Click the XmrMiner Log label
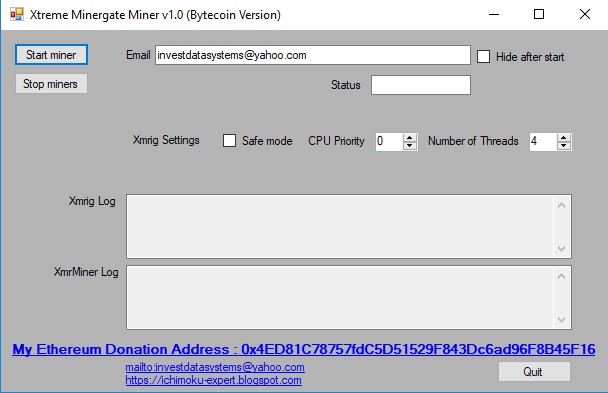This screenshot has height=393, width=608. coord(86,272)
